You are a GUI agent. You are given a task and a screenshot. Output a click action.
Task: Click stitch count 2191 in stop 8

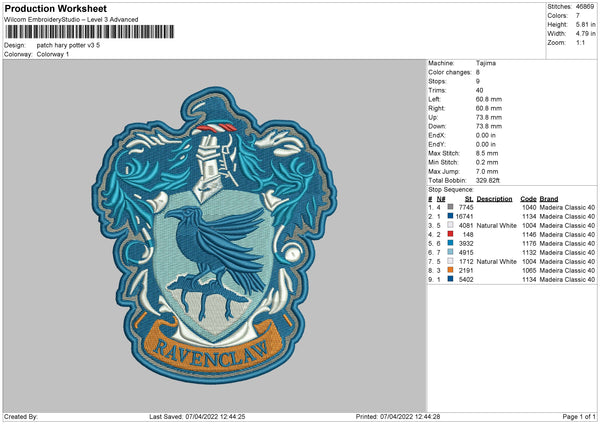466,270
